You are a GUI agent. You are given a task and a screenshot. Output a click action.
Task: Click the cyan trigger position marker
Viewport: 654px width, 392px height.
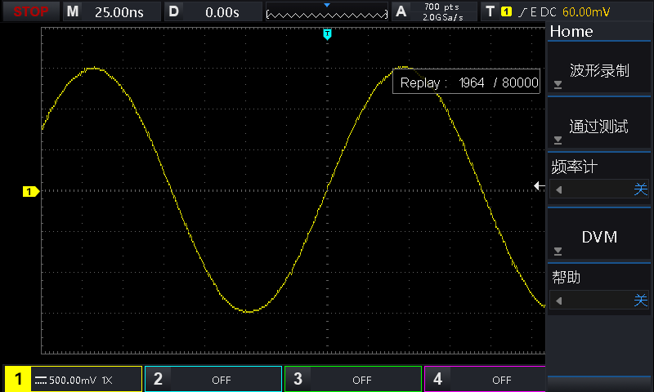[x=327, y=34]
